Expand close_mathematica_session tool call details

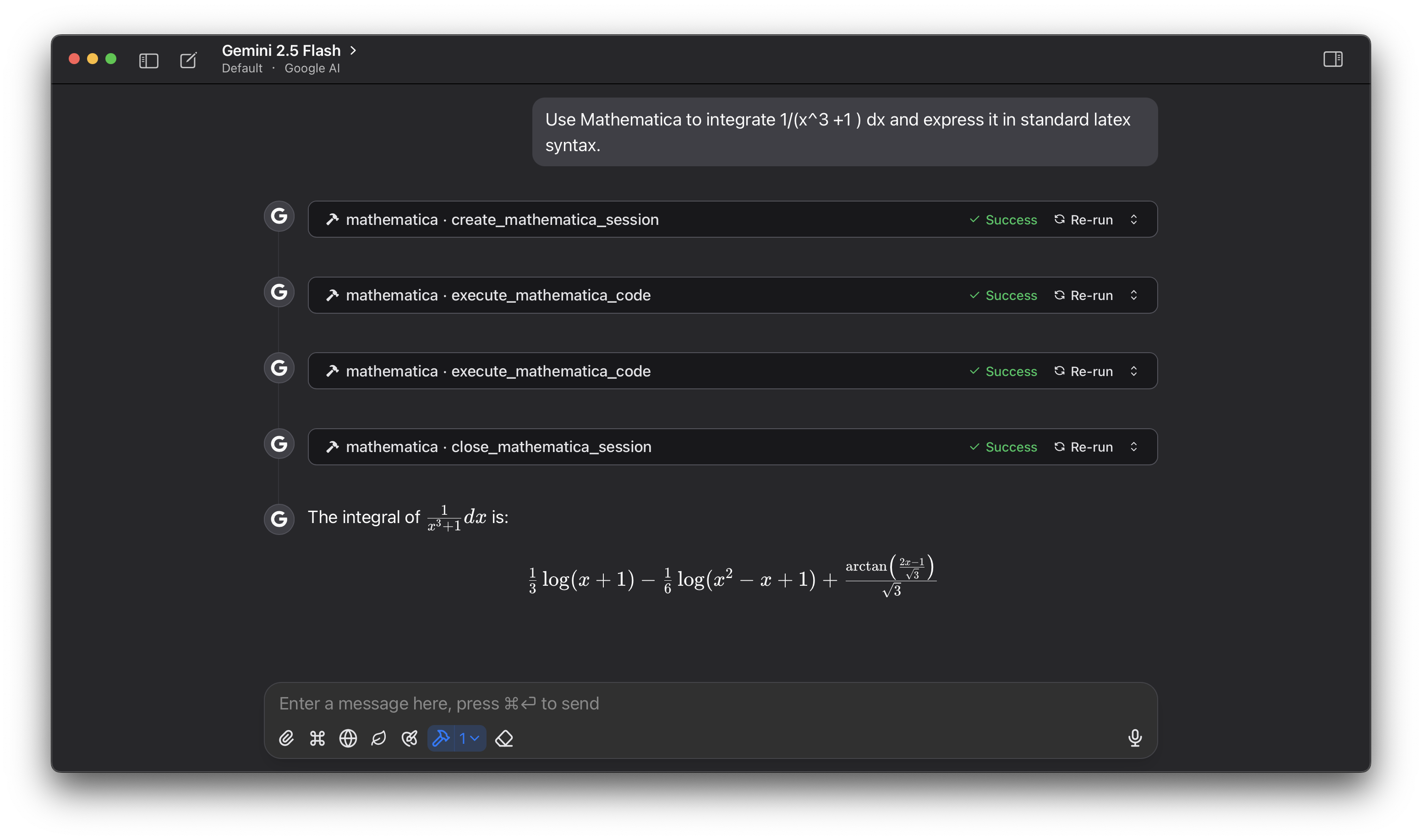(1133, 447)
